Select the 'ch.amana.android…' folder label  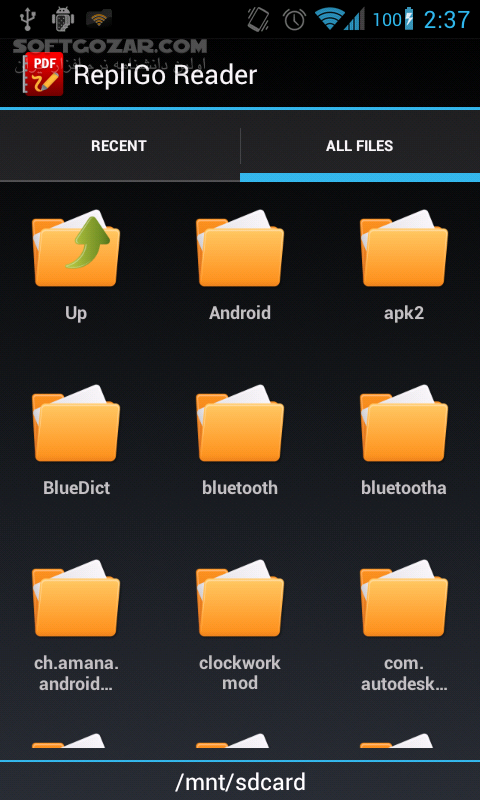tap(76, 673)
